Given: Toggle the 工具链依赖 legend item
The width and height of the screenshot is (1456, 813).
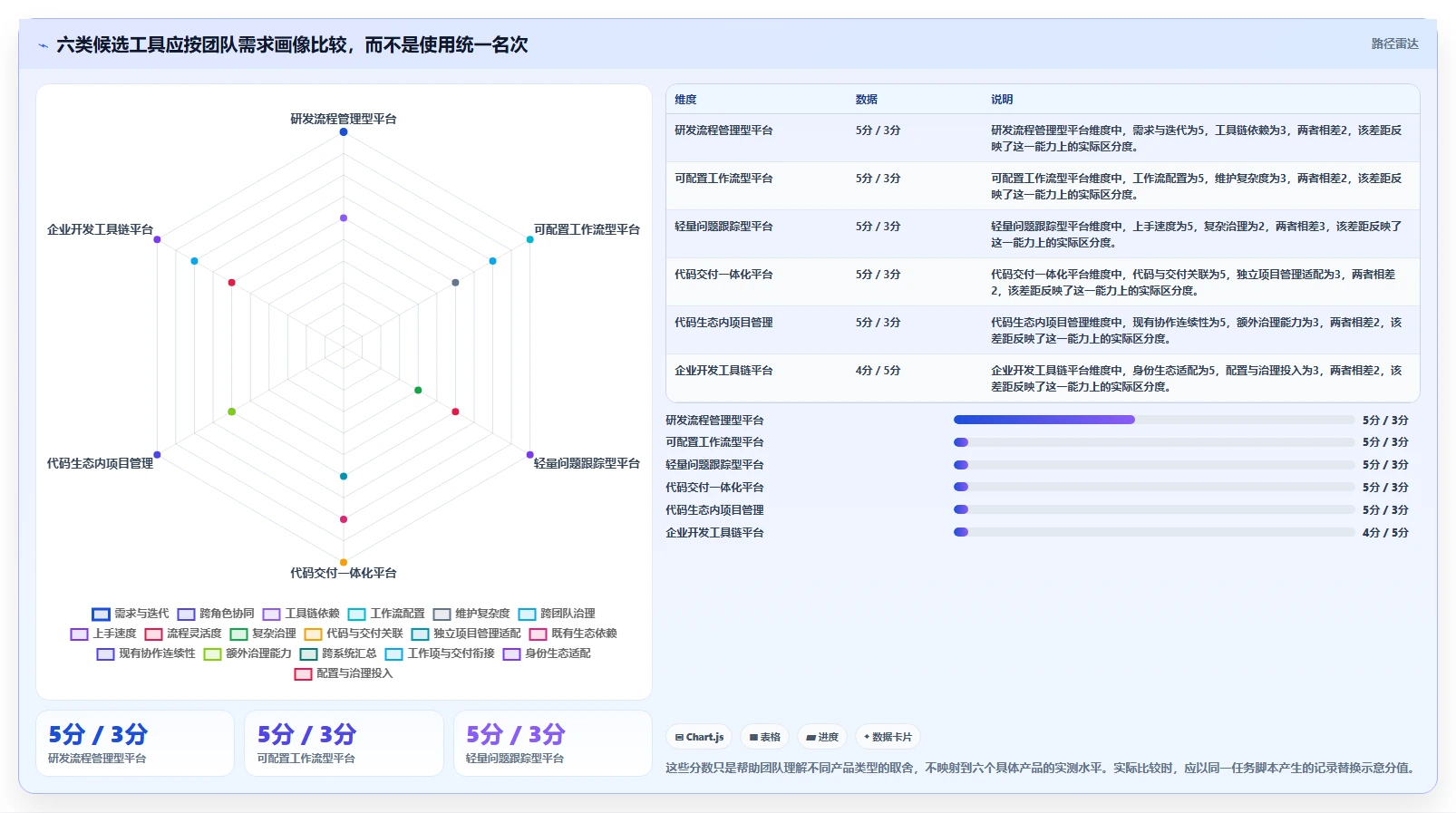Looking at the screenshot, I should [301, 614].
